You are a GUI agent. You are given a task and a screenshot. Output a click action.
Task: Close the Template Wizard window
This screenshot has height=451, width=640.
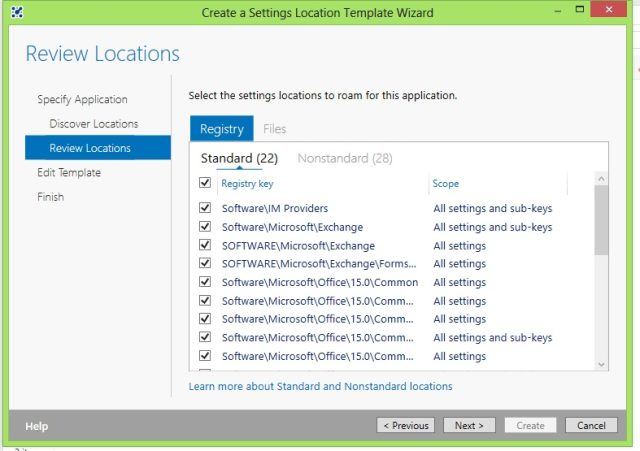tap(609, 9)
